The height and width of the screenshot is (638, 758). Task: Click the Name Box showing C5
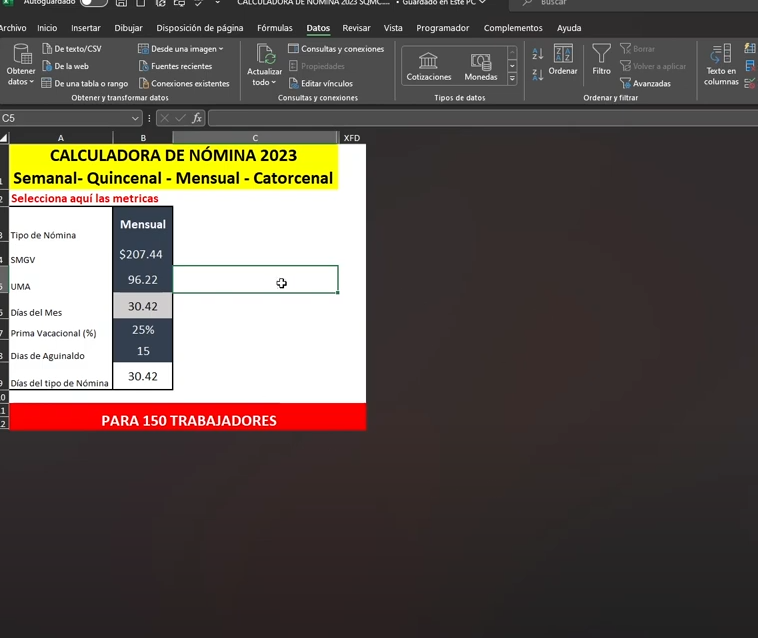64,118
